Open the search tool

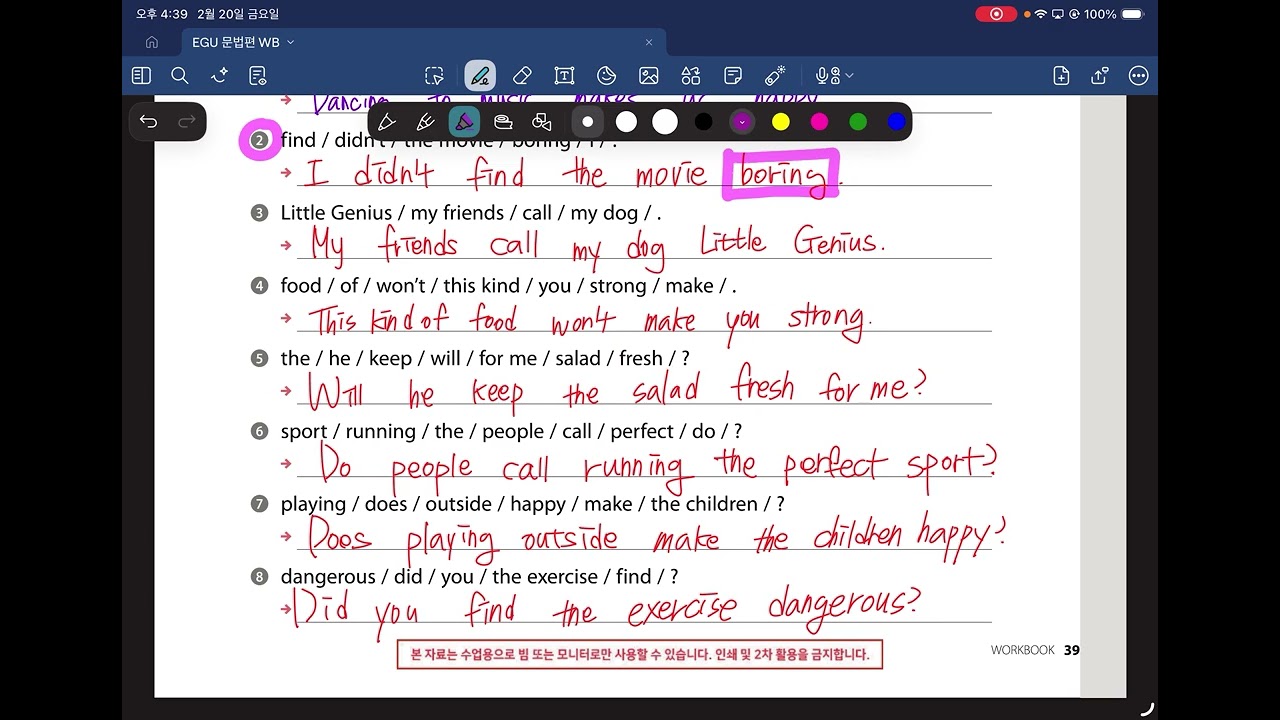pyautogui.click(x=180, y=76)
